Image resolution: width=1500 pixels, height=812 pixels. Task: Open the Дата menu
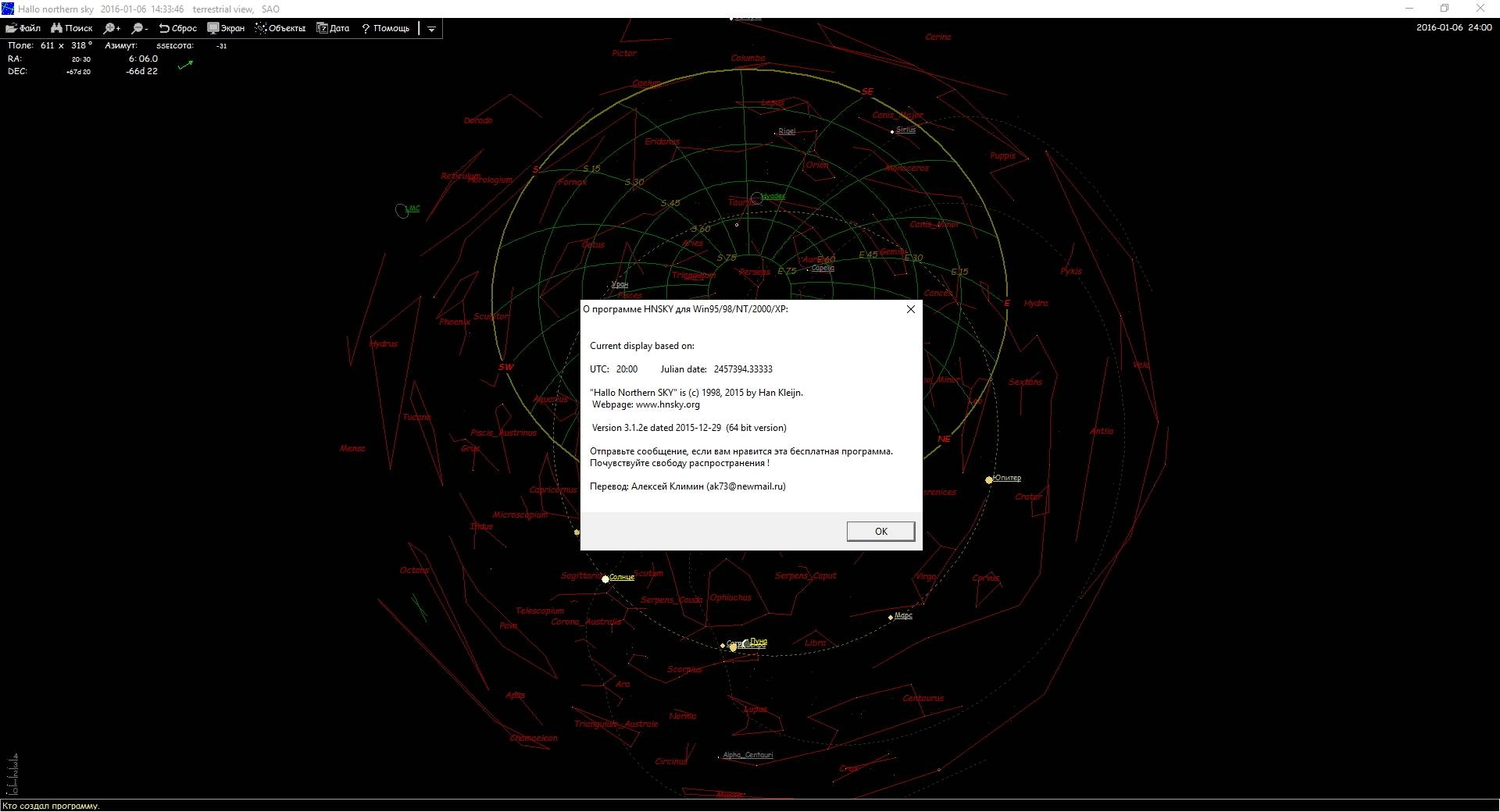[x=333, y=28]
